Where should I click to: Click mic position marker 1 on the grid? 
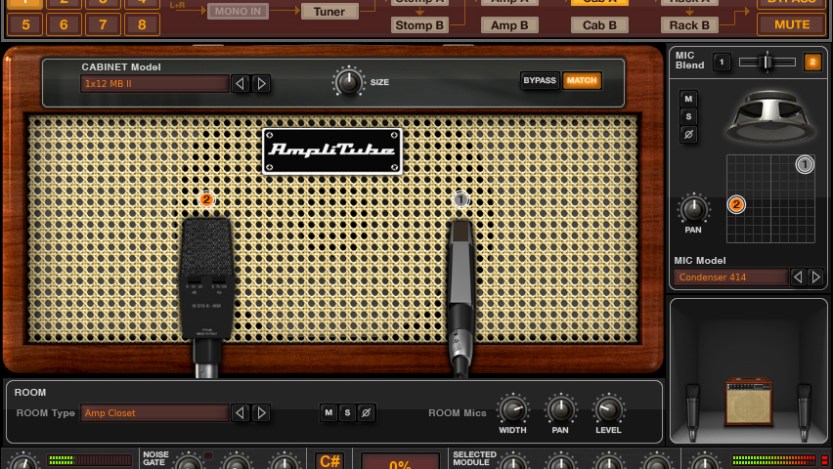pos(804,165)
